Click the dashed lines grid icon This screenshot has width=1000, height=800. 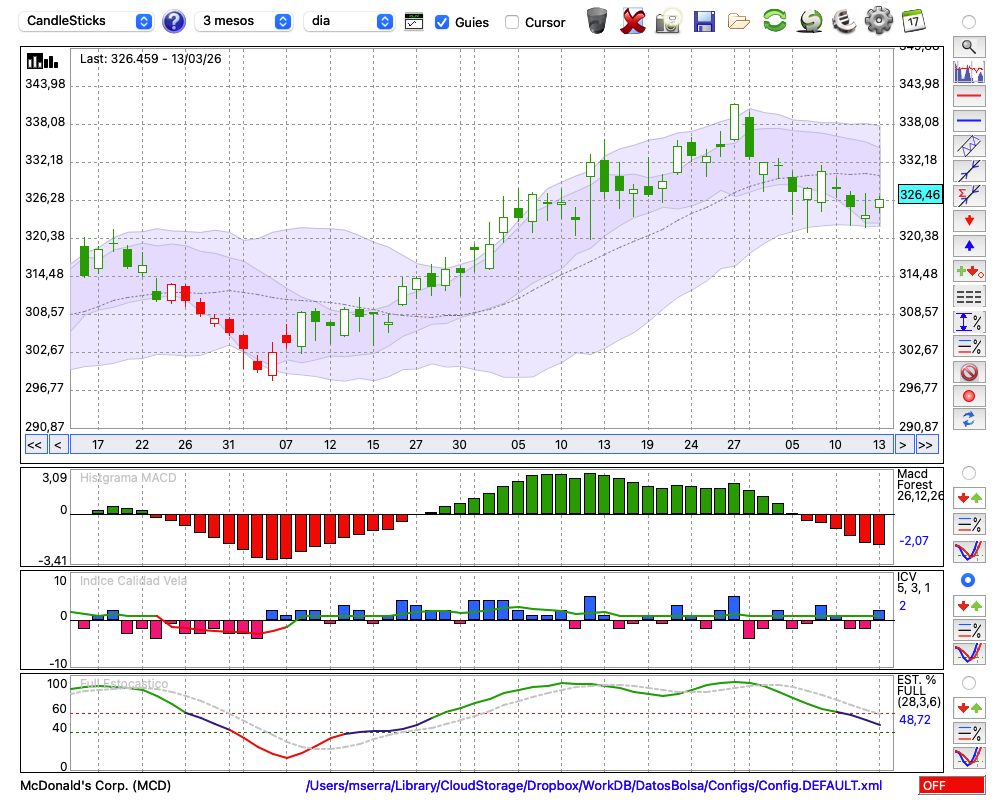(x=969, y=297)
